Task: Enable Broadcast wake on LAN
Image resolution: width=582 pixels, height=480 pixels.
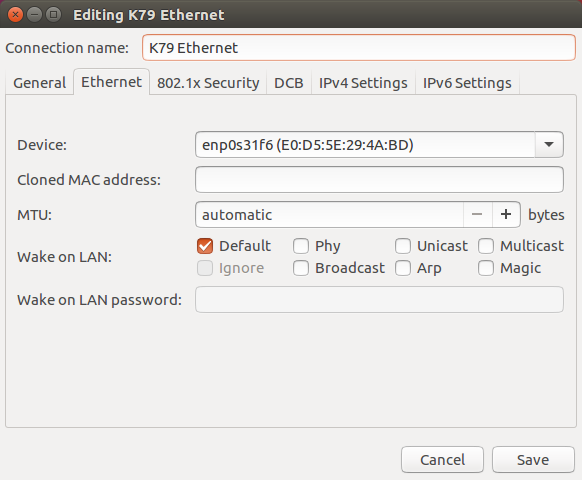Action: (x=301, y=268)
